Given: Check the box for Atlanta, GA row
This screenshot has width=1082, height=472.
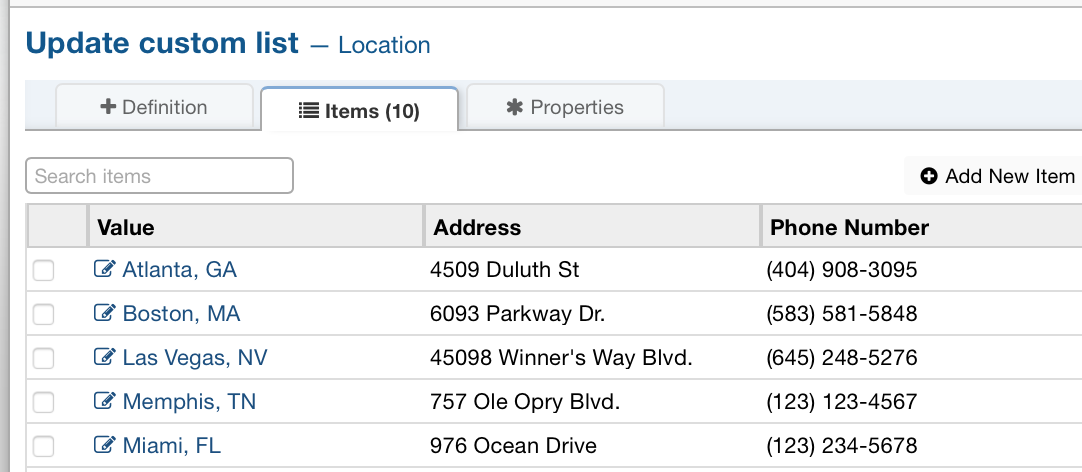Looking at the screenshot, I should [x=43, y=271].
